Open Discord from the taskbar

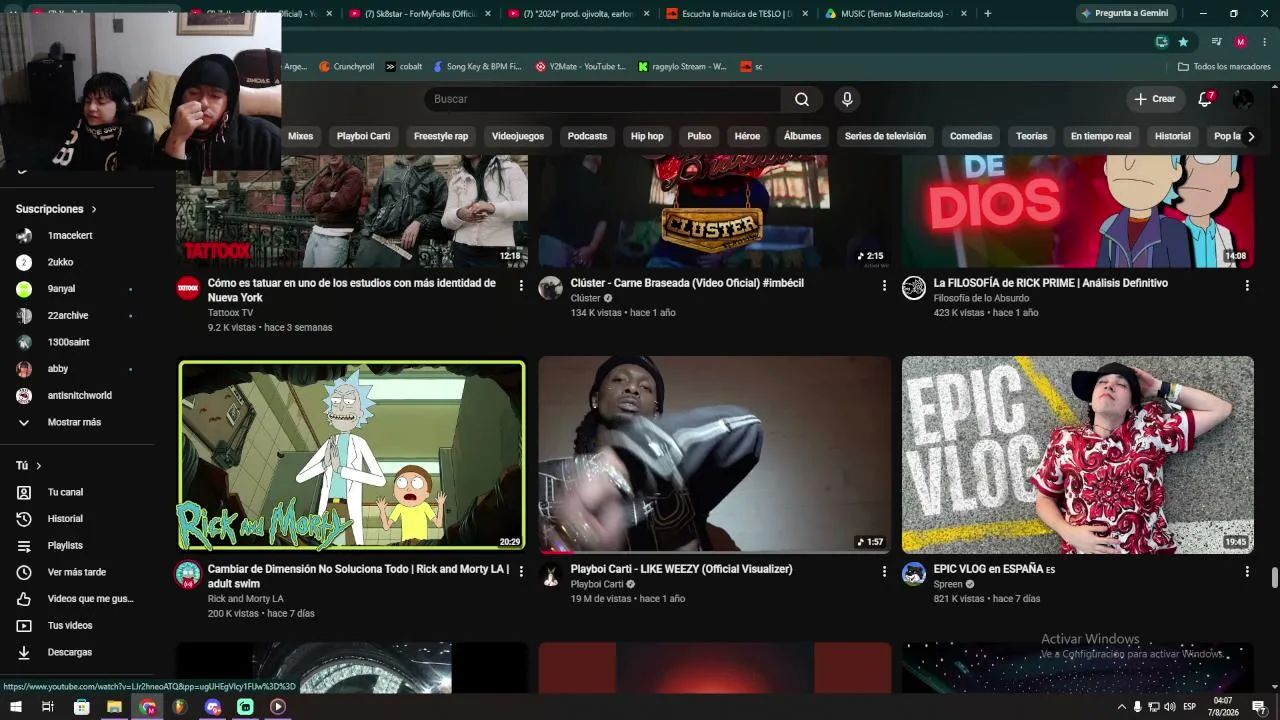213,707
